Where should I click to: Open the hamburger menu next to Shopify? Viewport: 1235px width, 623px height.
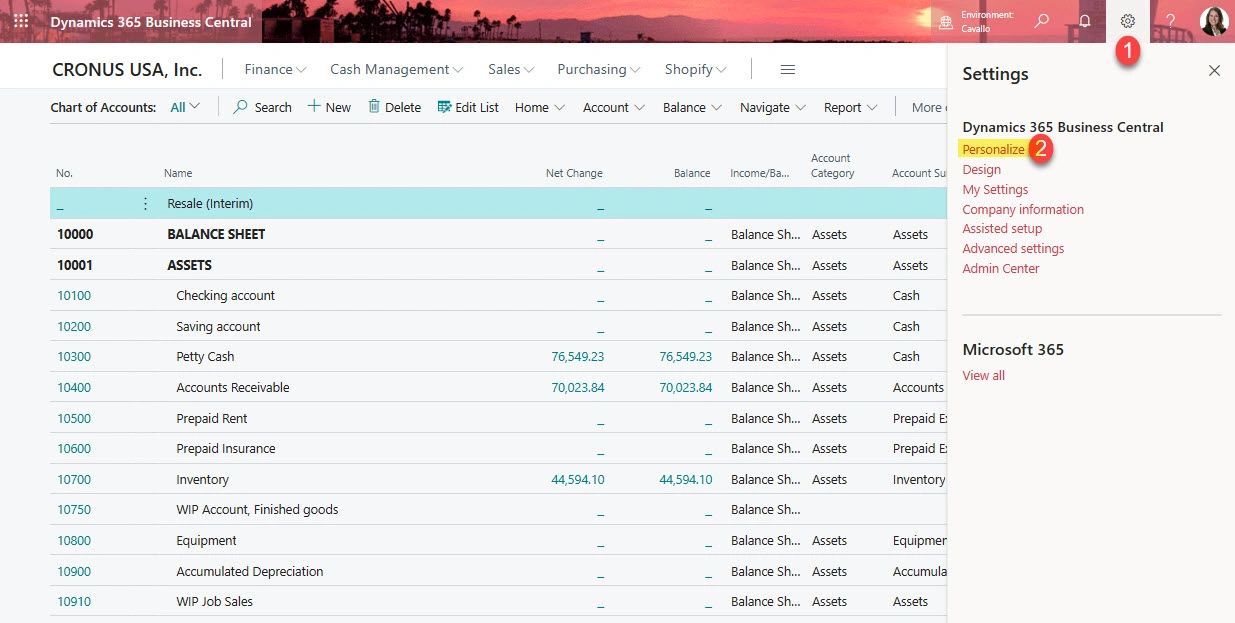click(x=787, y=69)
